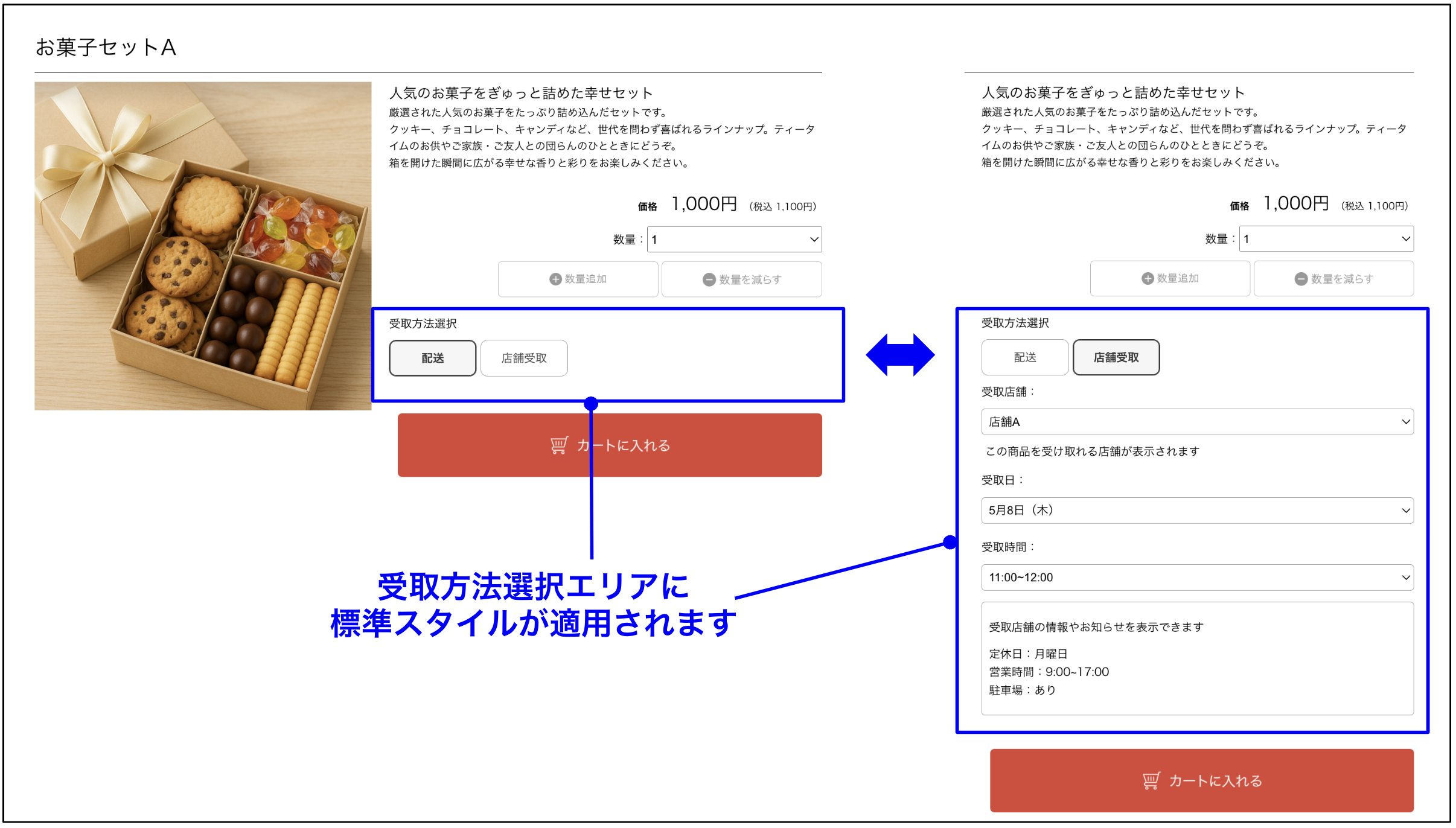Select 店舗受取 option in the right panel
The height and width of the screenshot is (828, 1456).
(1116, 357)
